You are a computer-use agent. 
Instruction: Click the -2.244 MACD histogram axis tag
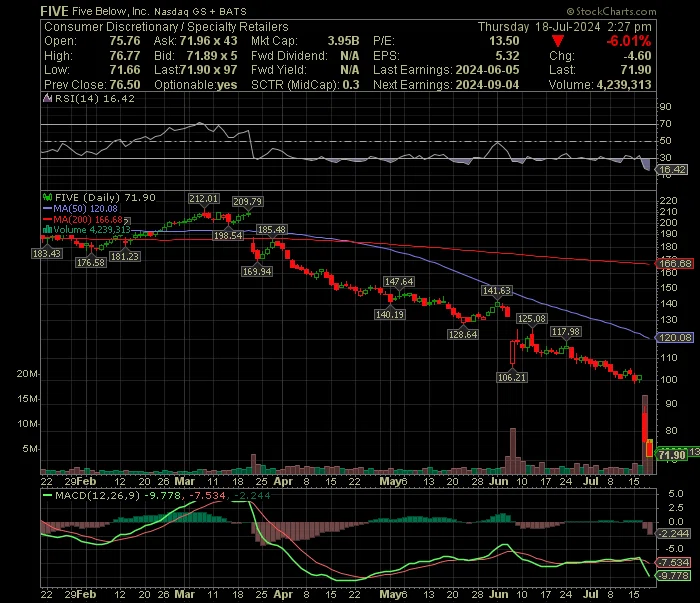[673, 533]
